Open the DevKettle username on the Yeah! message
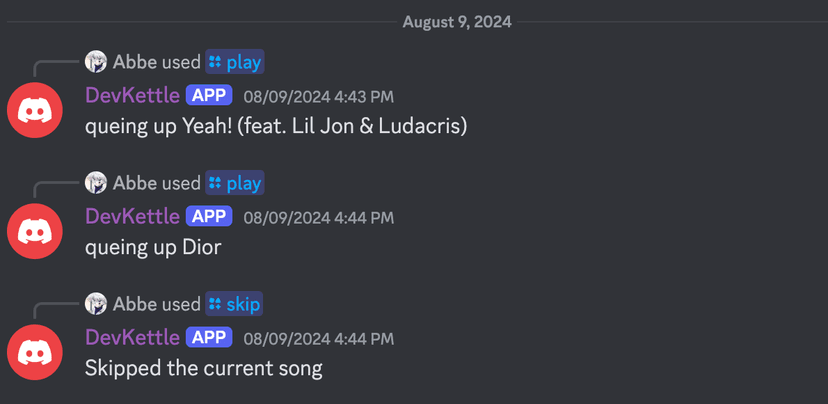Viewport: 828px width, 404px height. 132,96
